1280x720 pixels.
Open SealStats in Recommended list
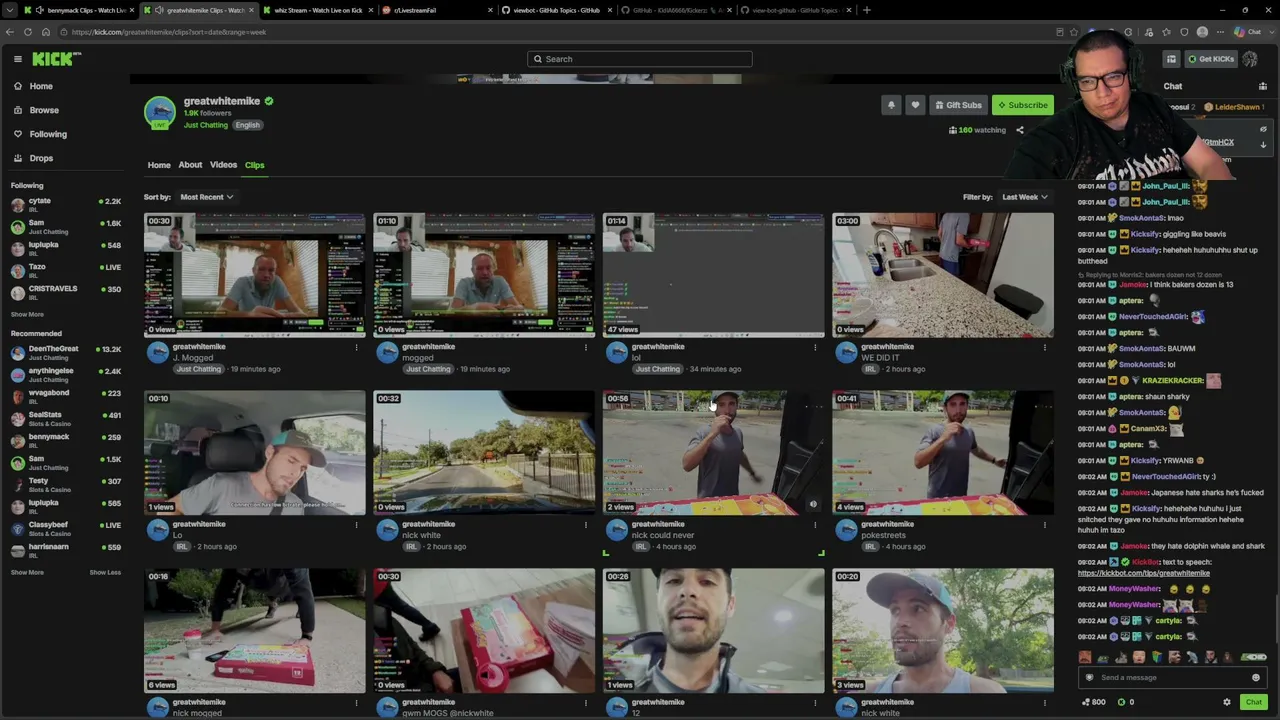[x=65, y=419]
